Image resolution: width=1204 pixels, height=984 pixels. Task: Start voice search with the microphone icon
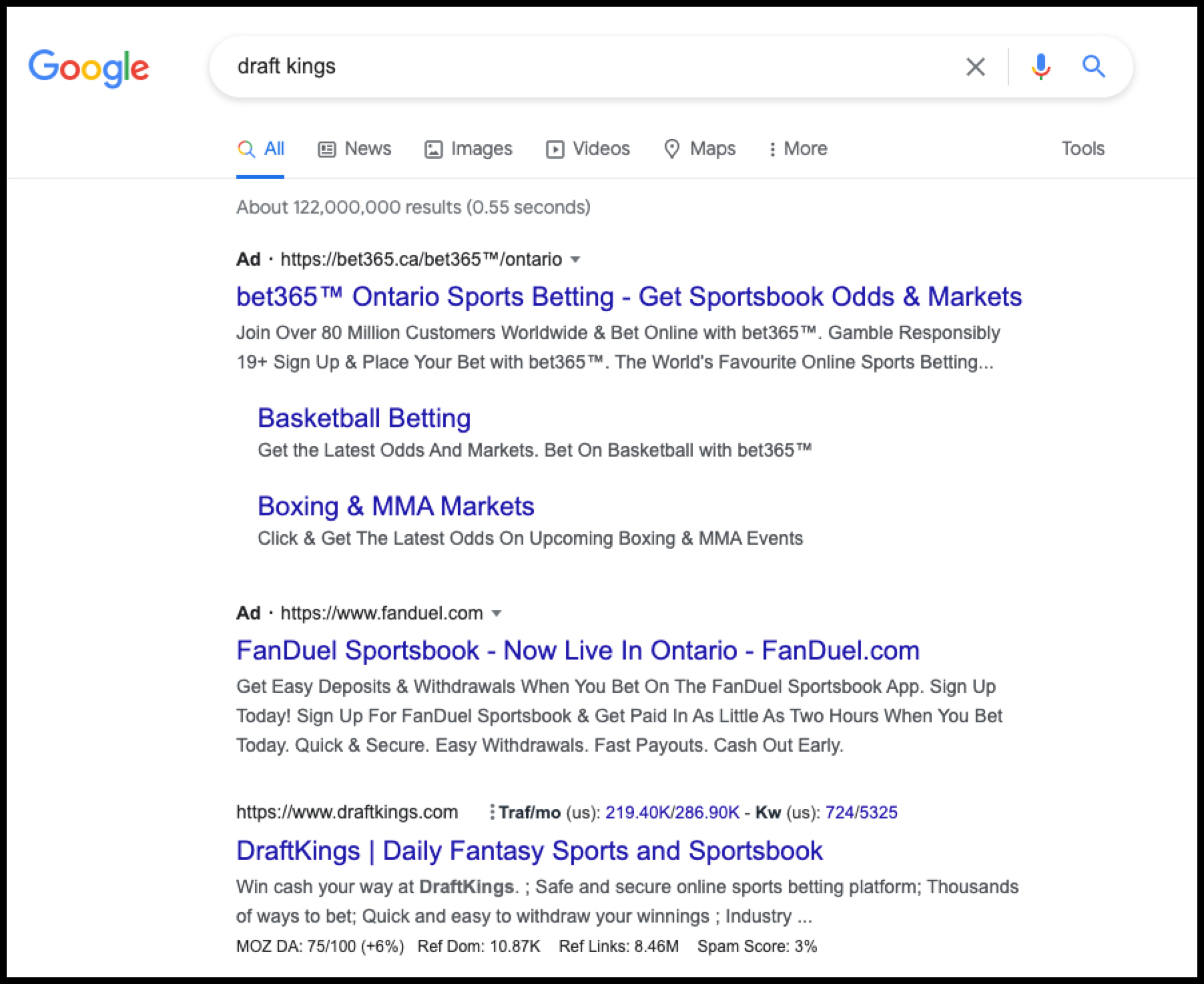pyautogui.click(x=1040, y=66)
